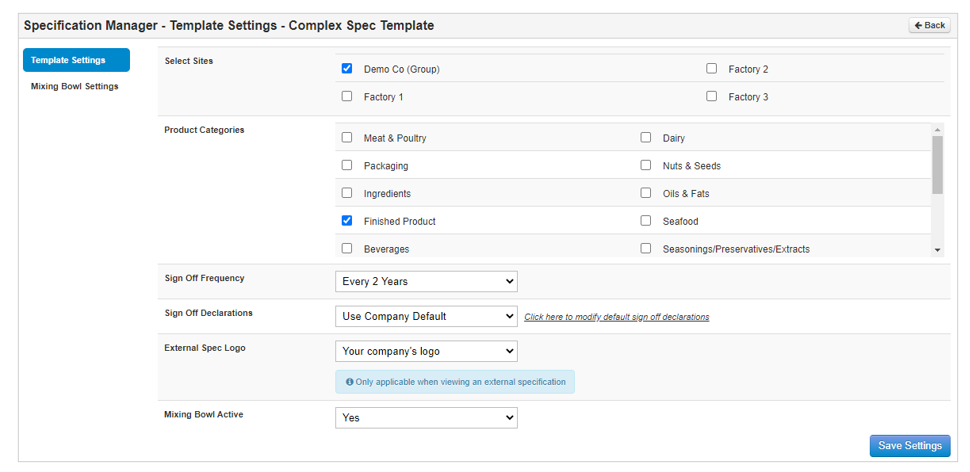Open the External Spec Logo dropdown
The width and height of the screenshot is (970, 472).
(x=426, y=351)
